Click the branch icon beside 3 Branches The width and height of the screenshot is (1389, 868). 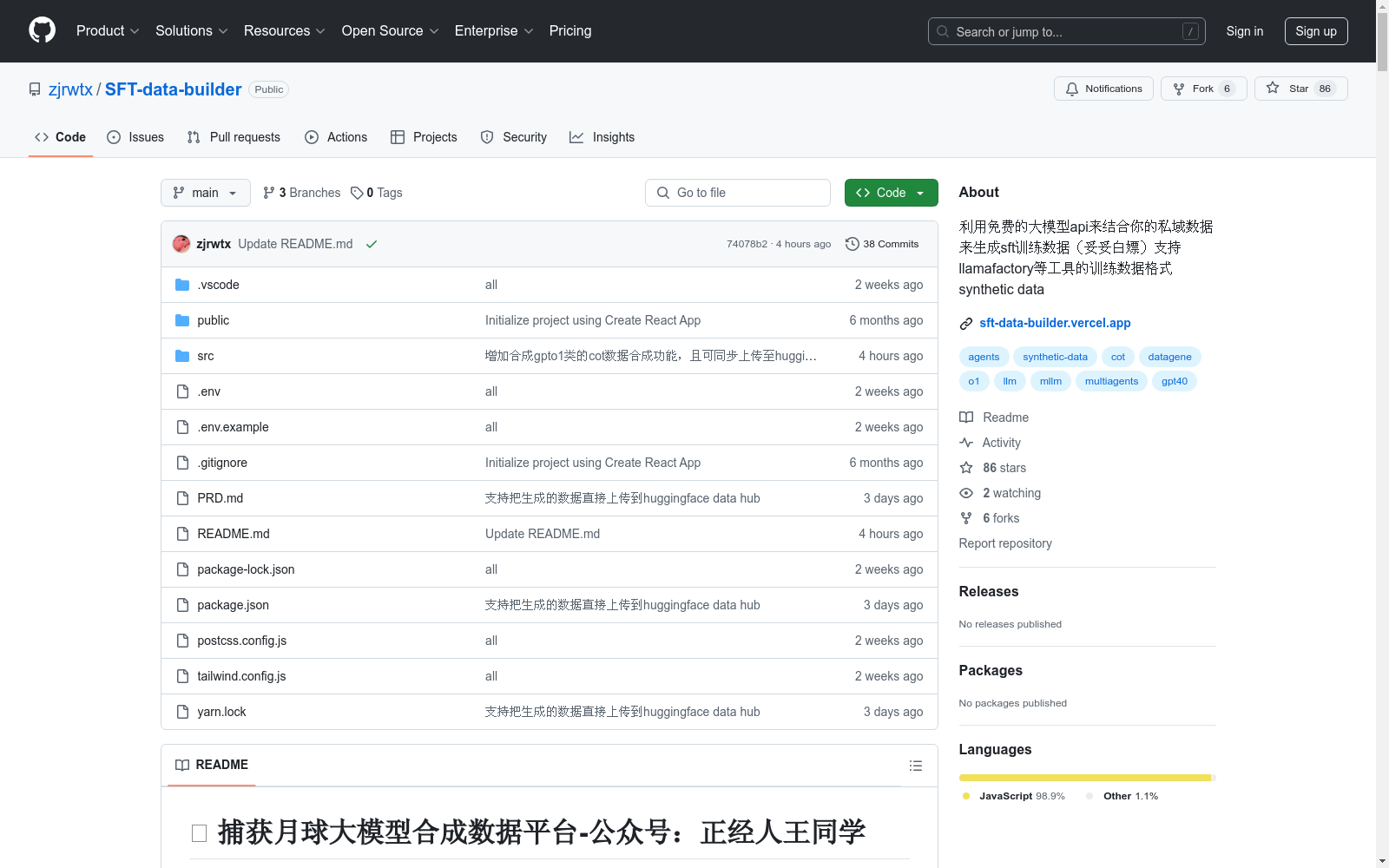[x=269, y=193]
